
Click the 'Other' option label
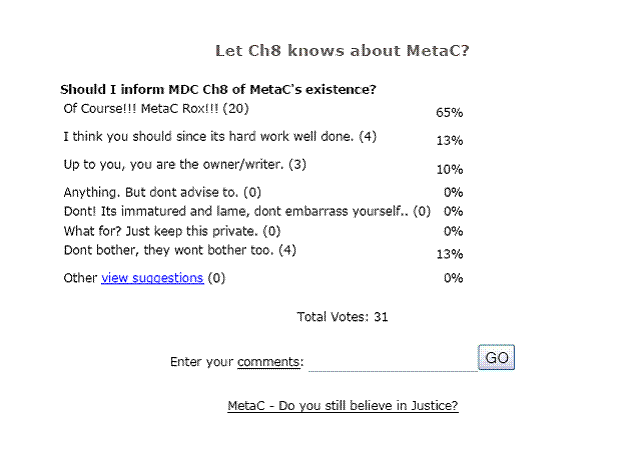pos(79,278)
